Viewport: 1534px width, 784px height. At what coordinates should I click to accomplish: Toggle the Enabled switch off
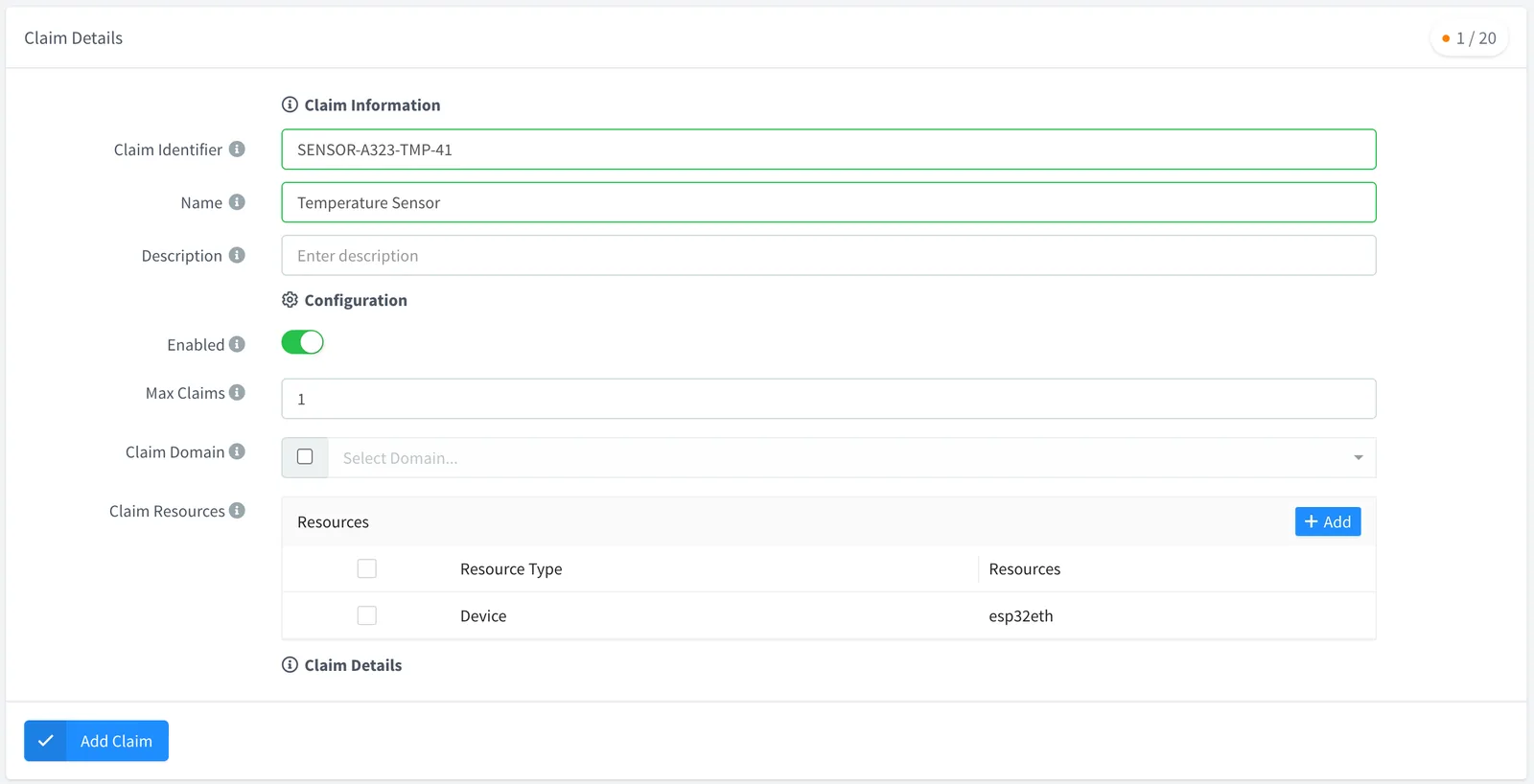pyautogui.click(x=302, y=342)
